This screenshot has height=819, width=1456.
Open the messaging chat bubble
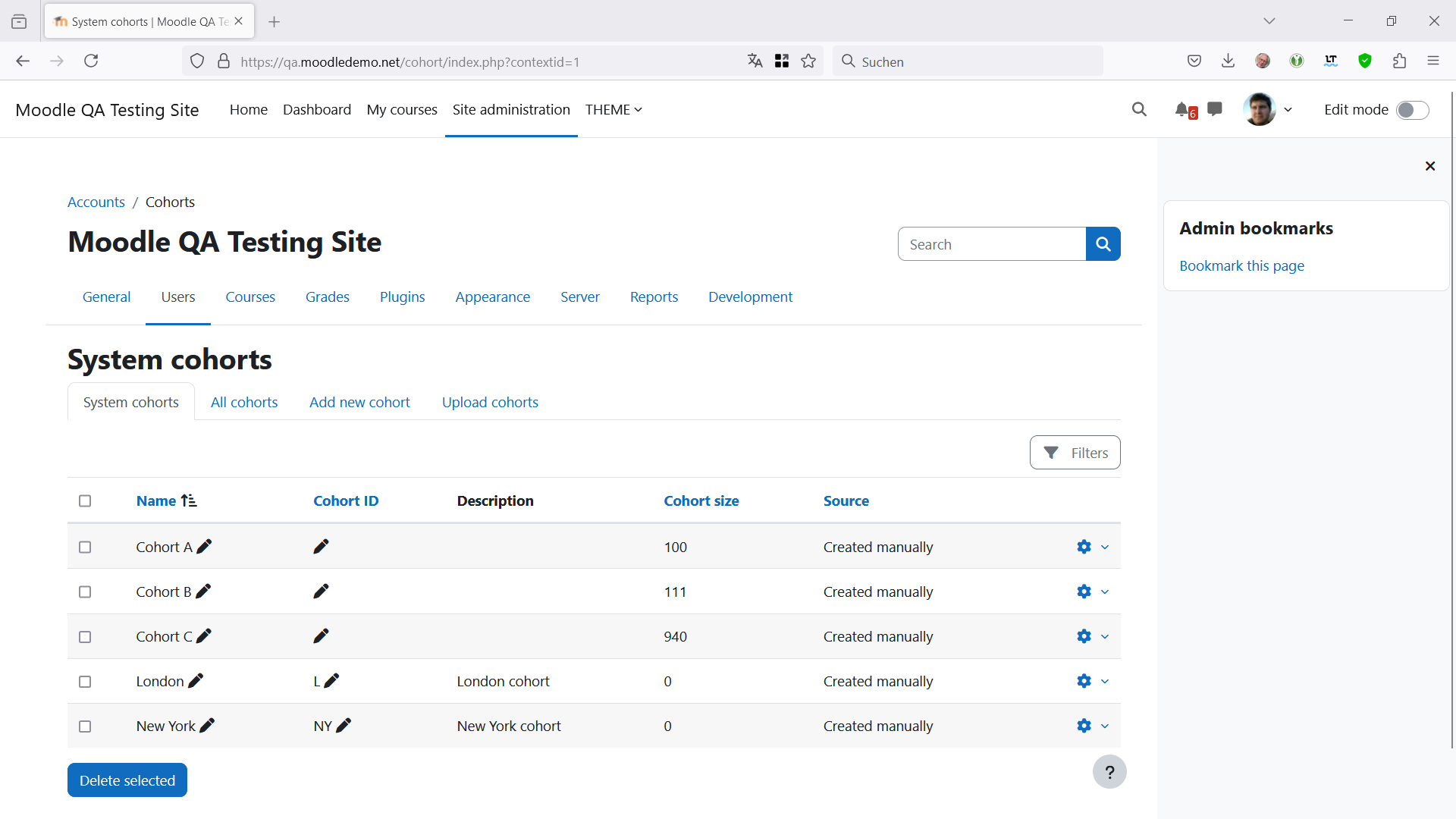tap(1215, 109)
